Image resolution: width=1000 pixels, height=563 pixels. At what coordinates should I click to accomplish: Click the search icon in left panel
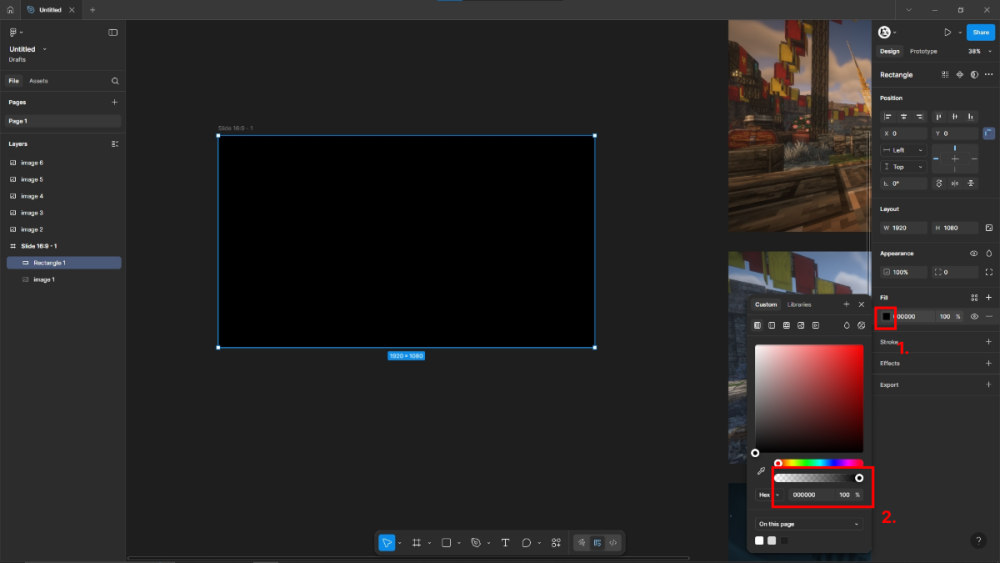pos(115,81)
